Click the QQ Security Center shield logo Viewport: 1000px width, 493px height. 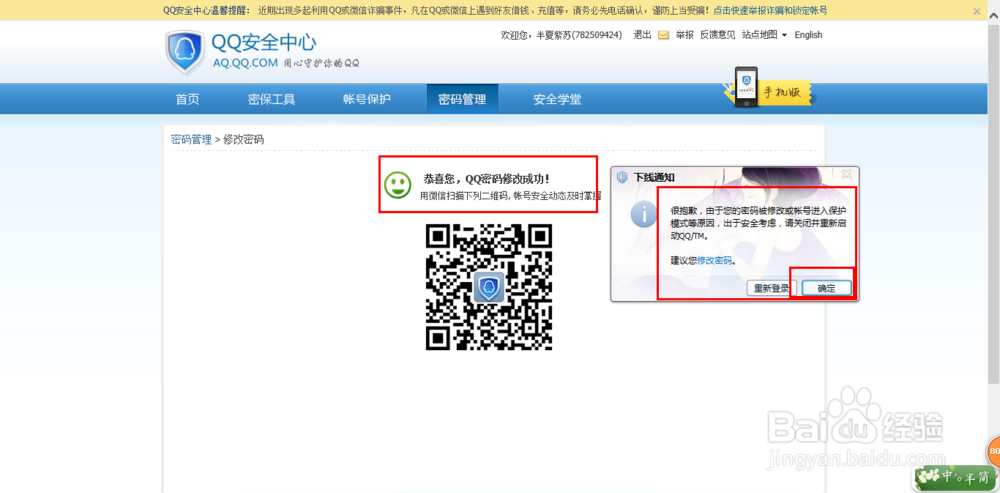[185, 52]
